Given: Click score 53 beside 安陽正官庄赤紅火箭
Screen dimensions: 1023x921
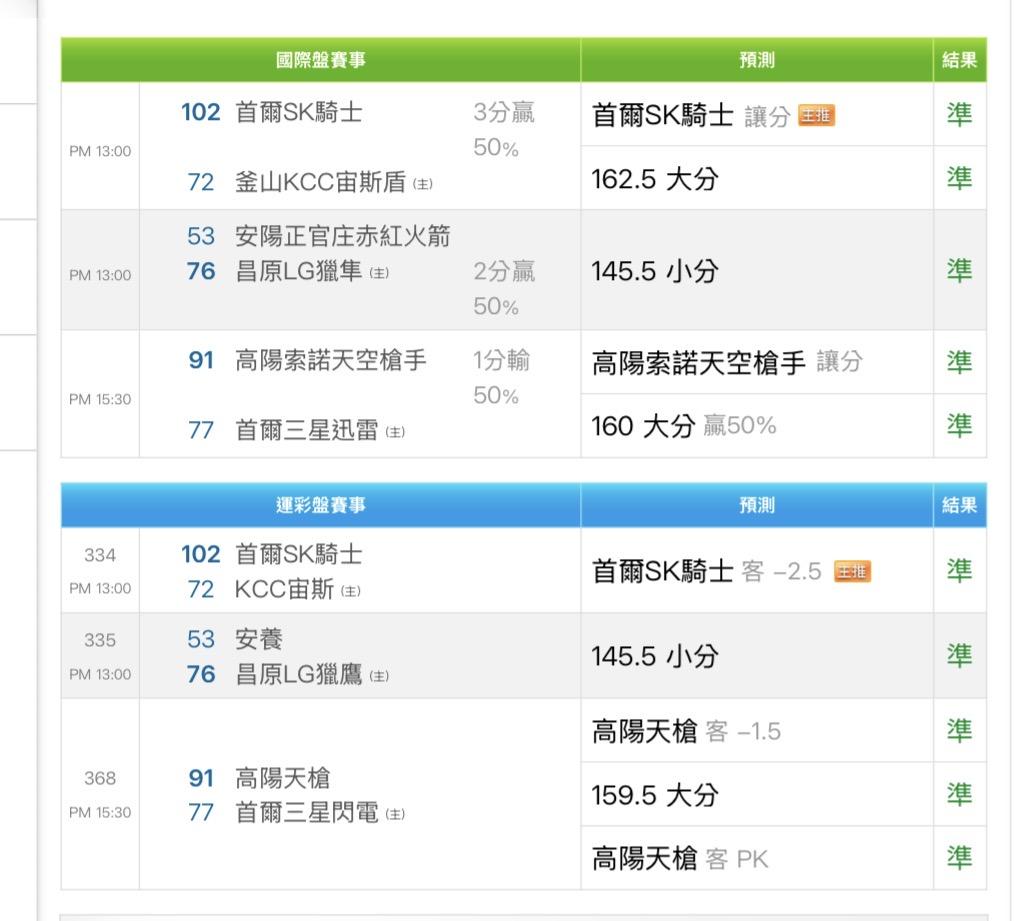Looking at the screenshot, I should coord(201,236).
